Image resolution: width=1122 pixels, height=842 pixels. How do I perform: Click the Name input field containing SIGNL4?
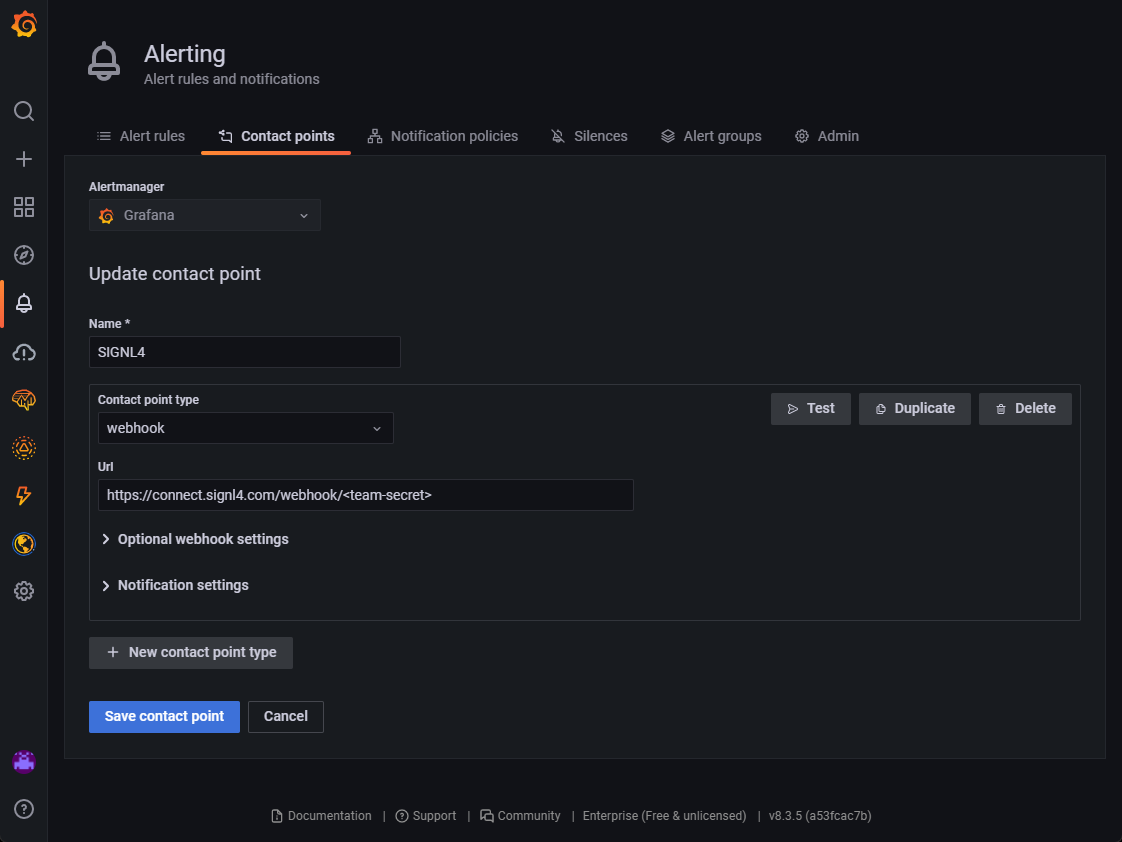(x=245, y=352)
